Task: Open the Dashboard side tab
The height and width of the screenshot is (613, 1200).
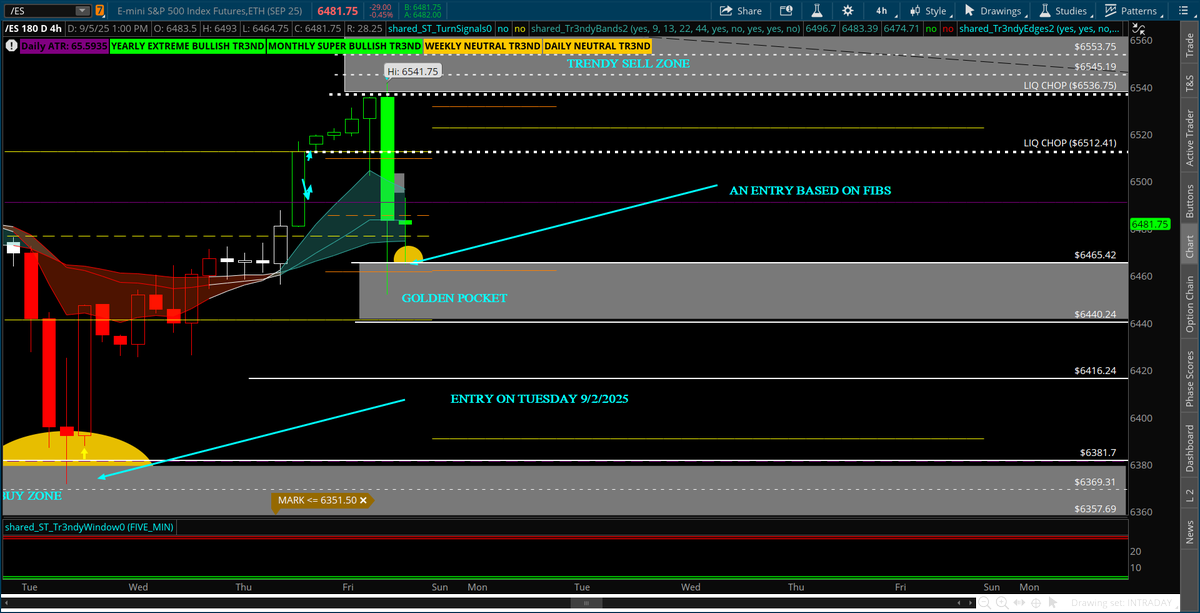Action: pos(1189,448)
